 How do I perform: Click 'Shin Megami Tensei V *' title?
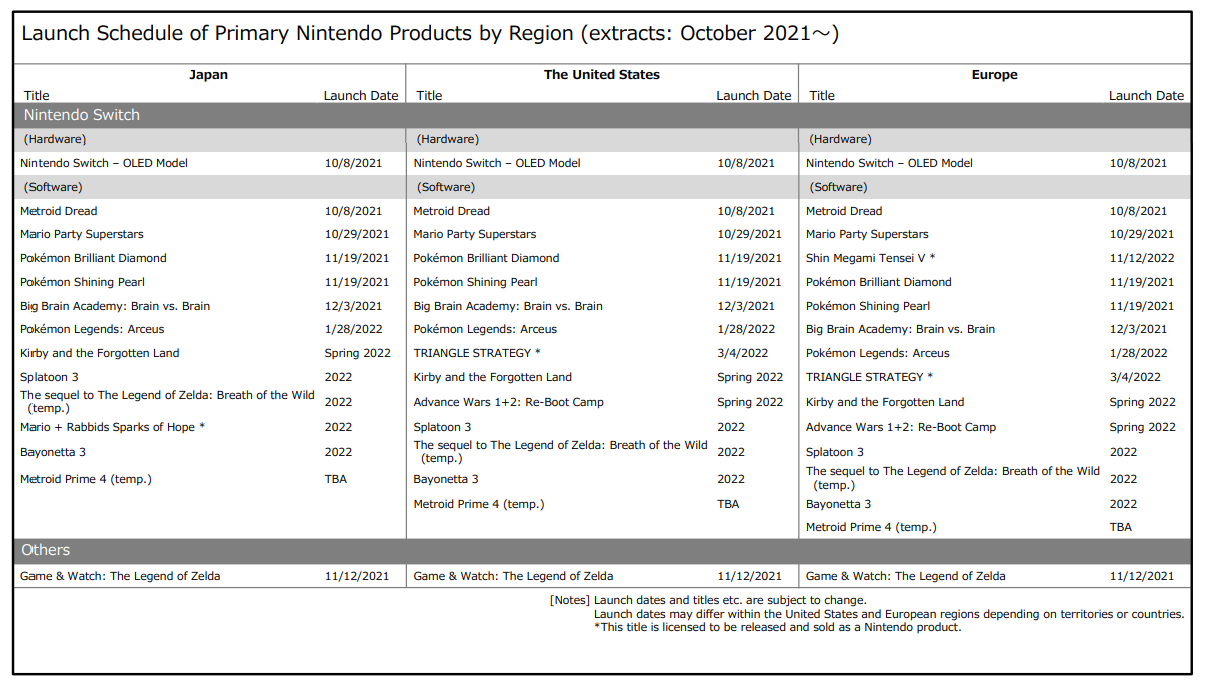(870, 258)
